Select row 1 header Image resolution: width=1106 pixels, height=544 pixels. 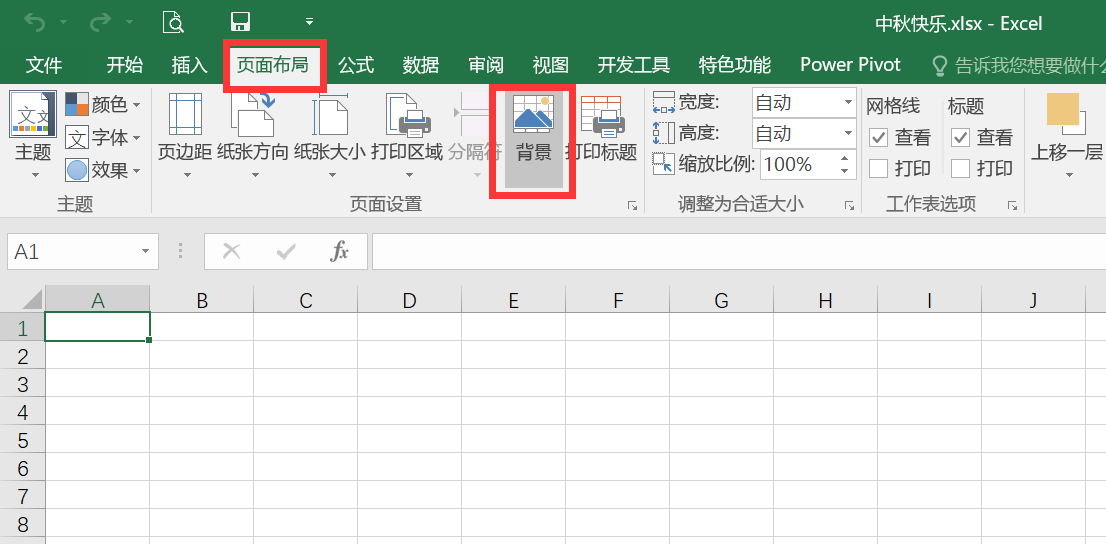[x=23, y=328]
